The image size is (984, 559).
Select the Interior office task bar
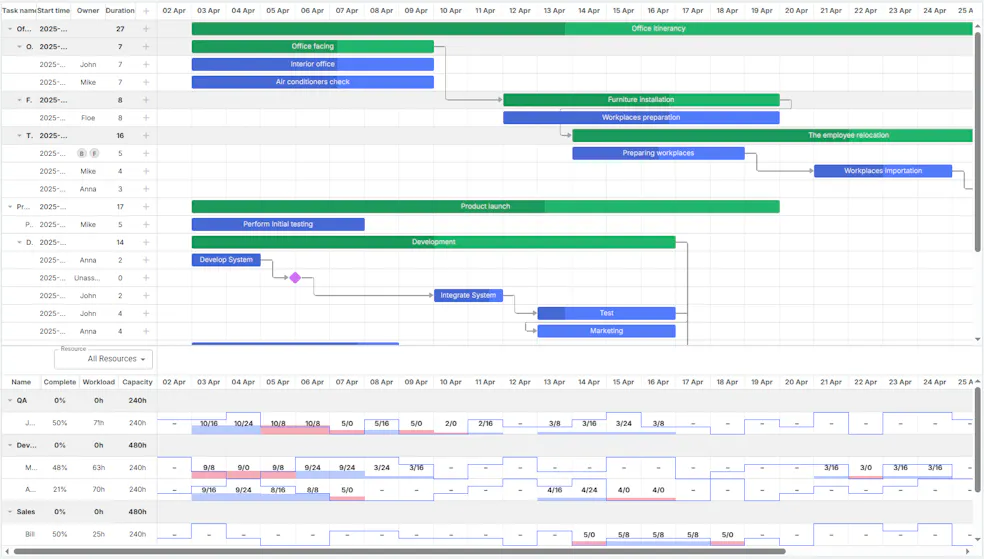point(313,64)
